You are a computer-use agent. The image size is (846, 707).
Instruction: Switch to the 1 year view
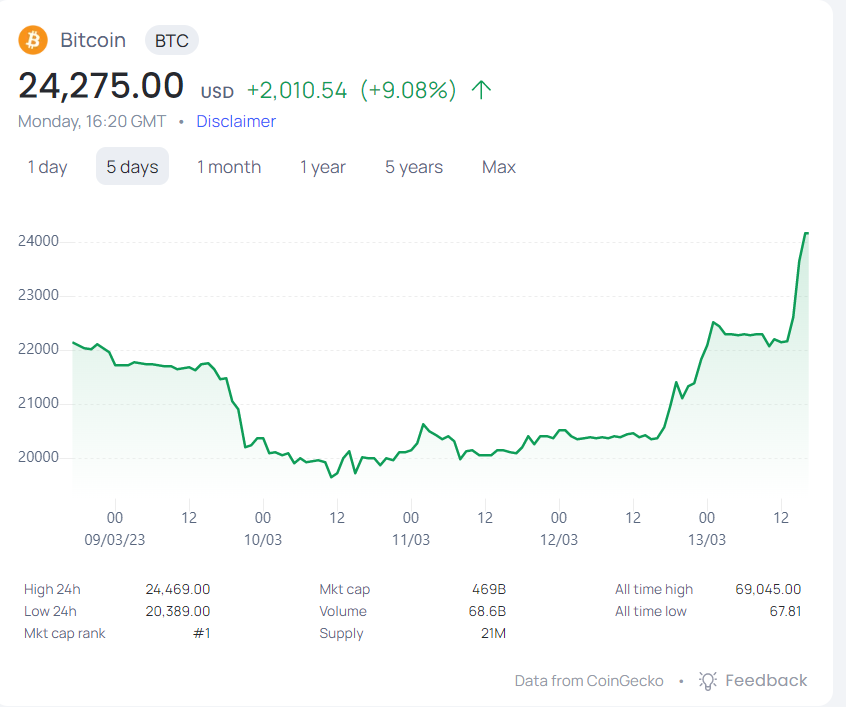point(323,167)
